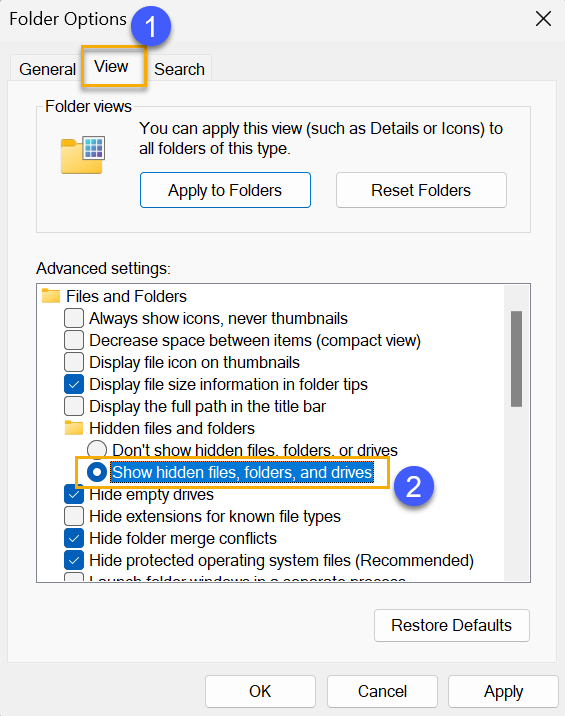Check Decrease space between items option

coord(74,340)
